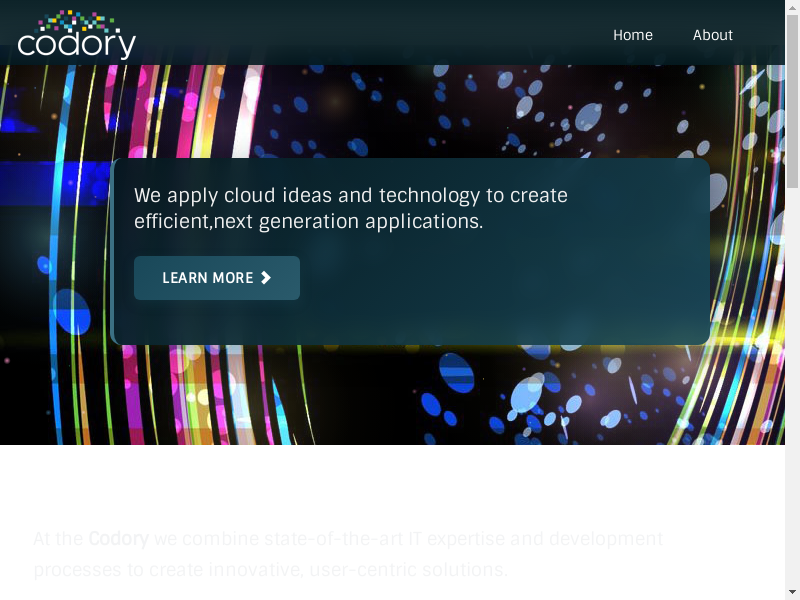Viewport: 800px width, 600px height.
Task: Click the bold "Codory" word in the paragraph
Action: tap(118, 539)
